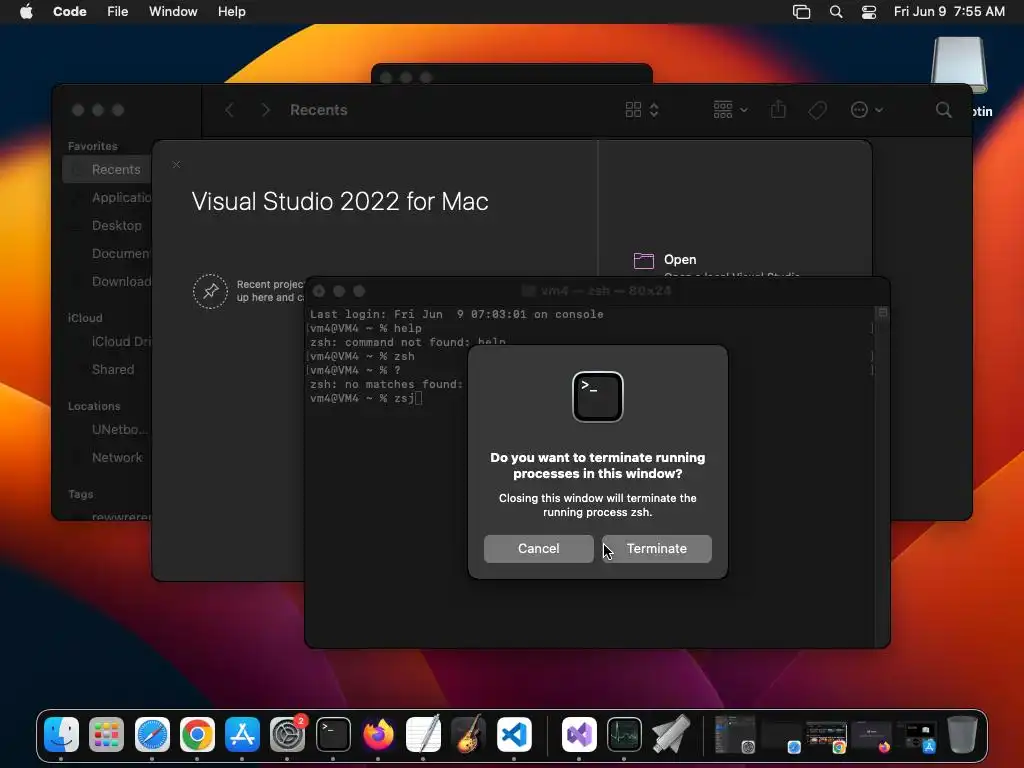Viewport: 1024px width, 768px height.
Task: Open Visual Studio for Mac from the Dock
Action: [579, 735]
